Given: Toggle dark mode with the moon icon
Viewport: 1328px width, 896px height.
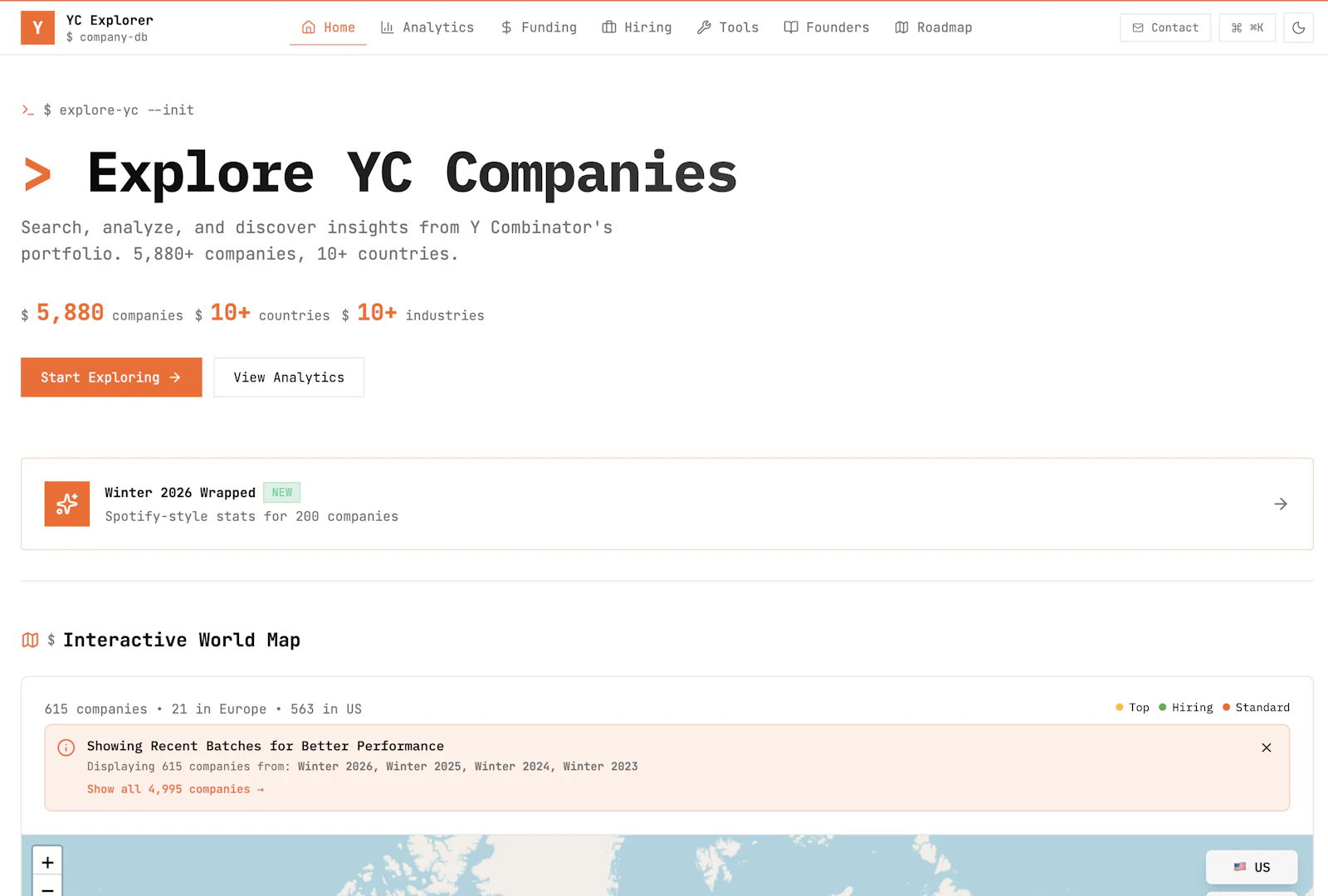Looking at the screenshot, I should coord(1298,27).
